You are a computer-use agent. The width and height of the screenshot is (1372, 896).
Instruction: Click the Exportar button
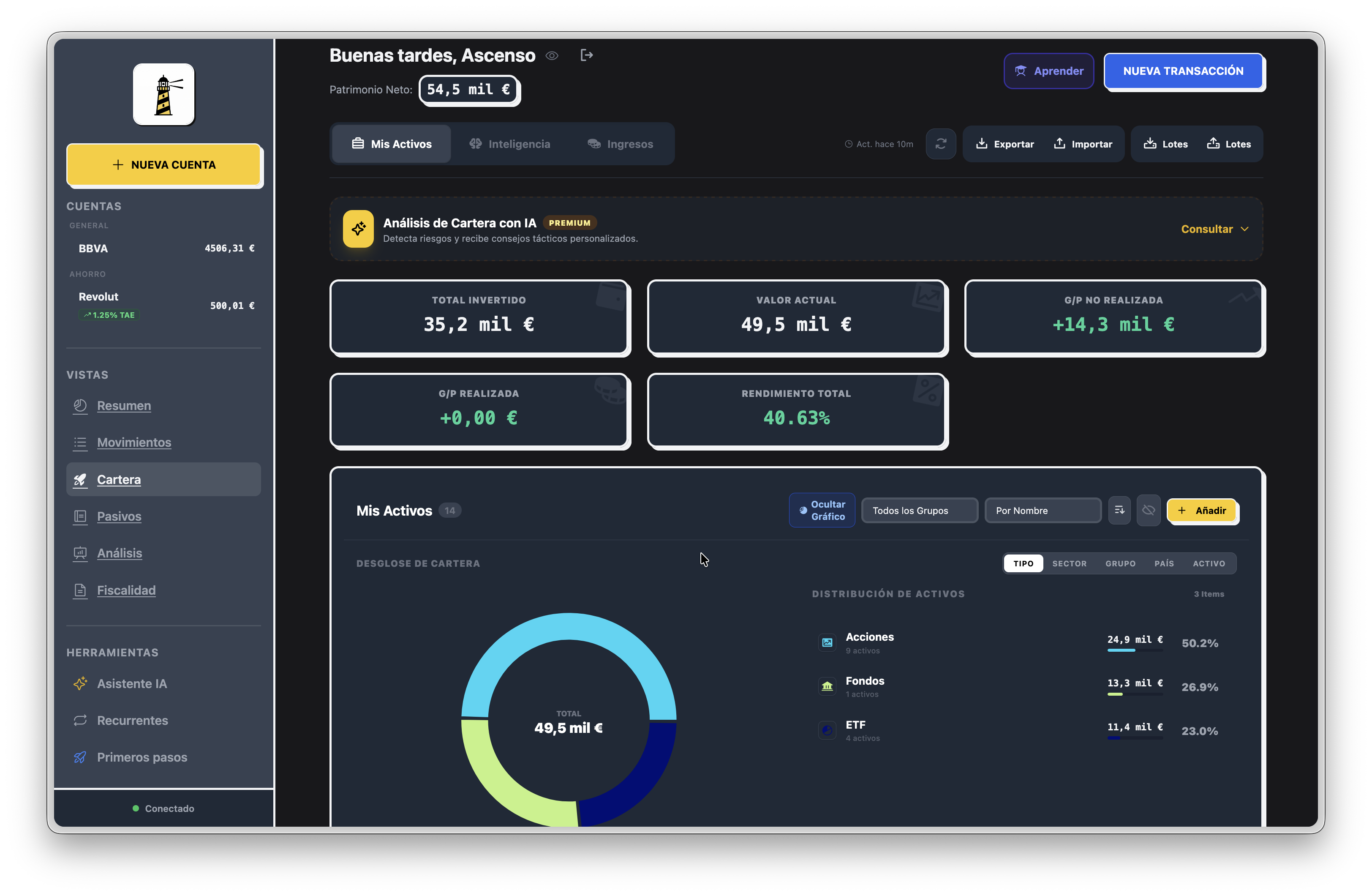click(x=1005, y=144)
